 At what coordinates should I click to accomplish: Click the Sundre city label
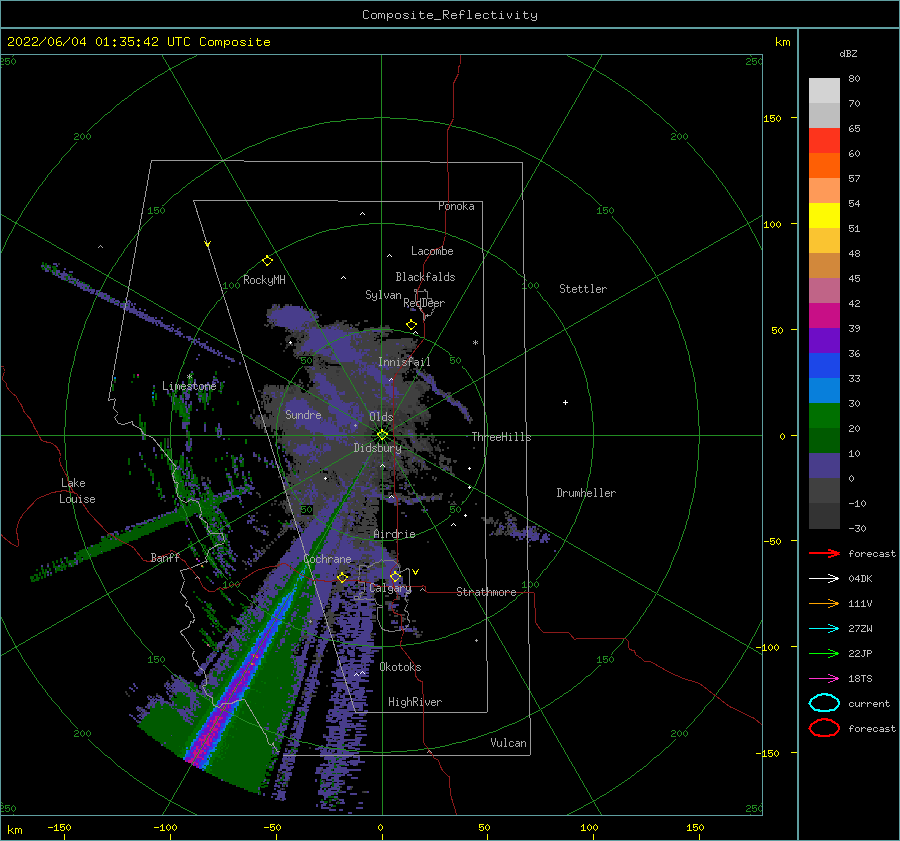(x=303, y=414)
